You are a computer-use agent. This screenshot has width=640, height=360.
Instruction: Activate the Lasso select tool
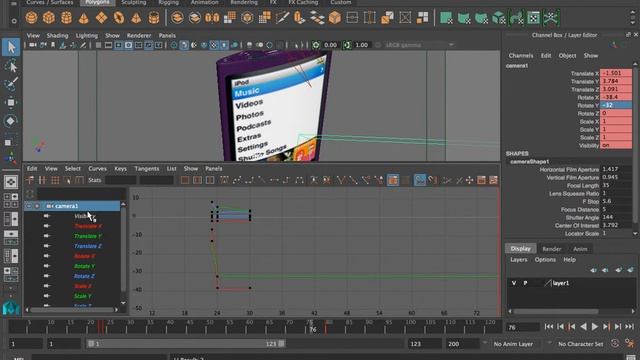click(x=11, y=66)
